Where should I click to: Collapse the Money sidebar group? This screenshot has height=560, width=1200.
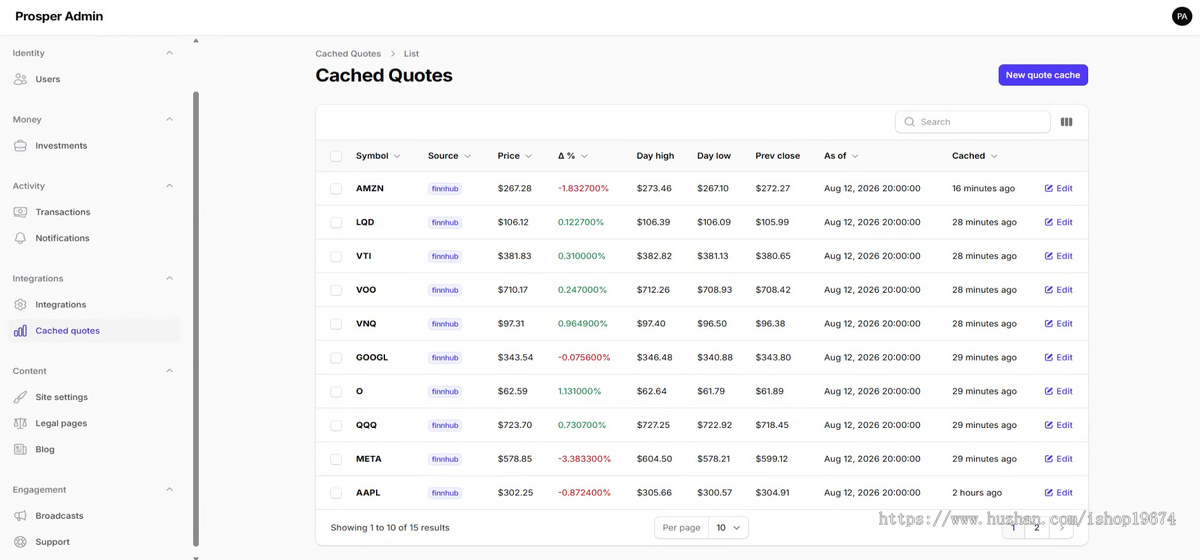coord(169,120)
